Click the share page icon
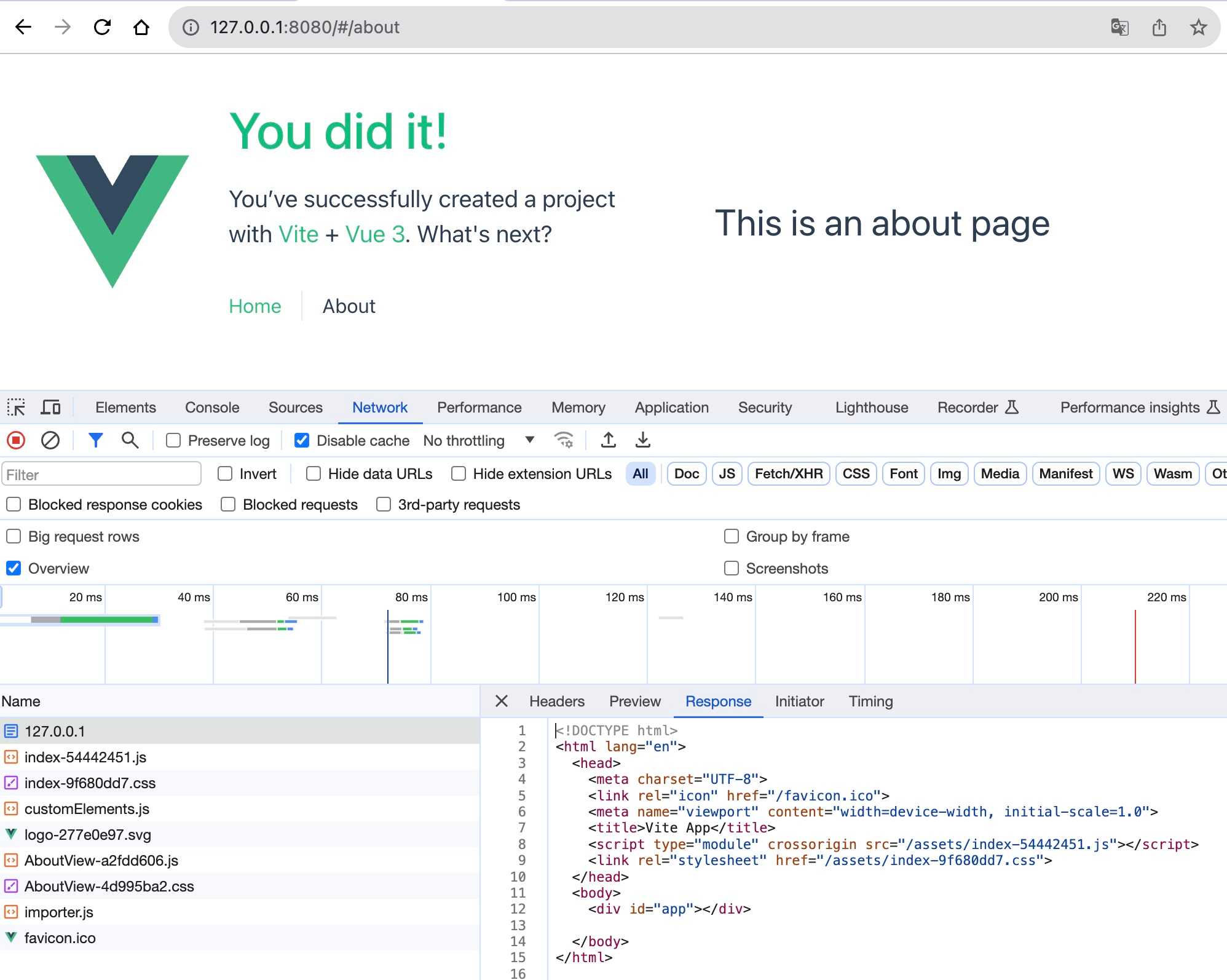Image resolution: width=1227 pixels, height=980 pixels. (1159, 27)
